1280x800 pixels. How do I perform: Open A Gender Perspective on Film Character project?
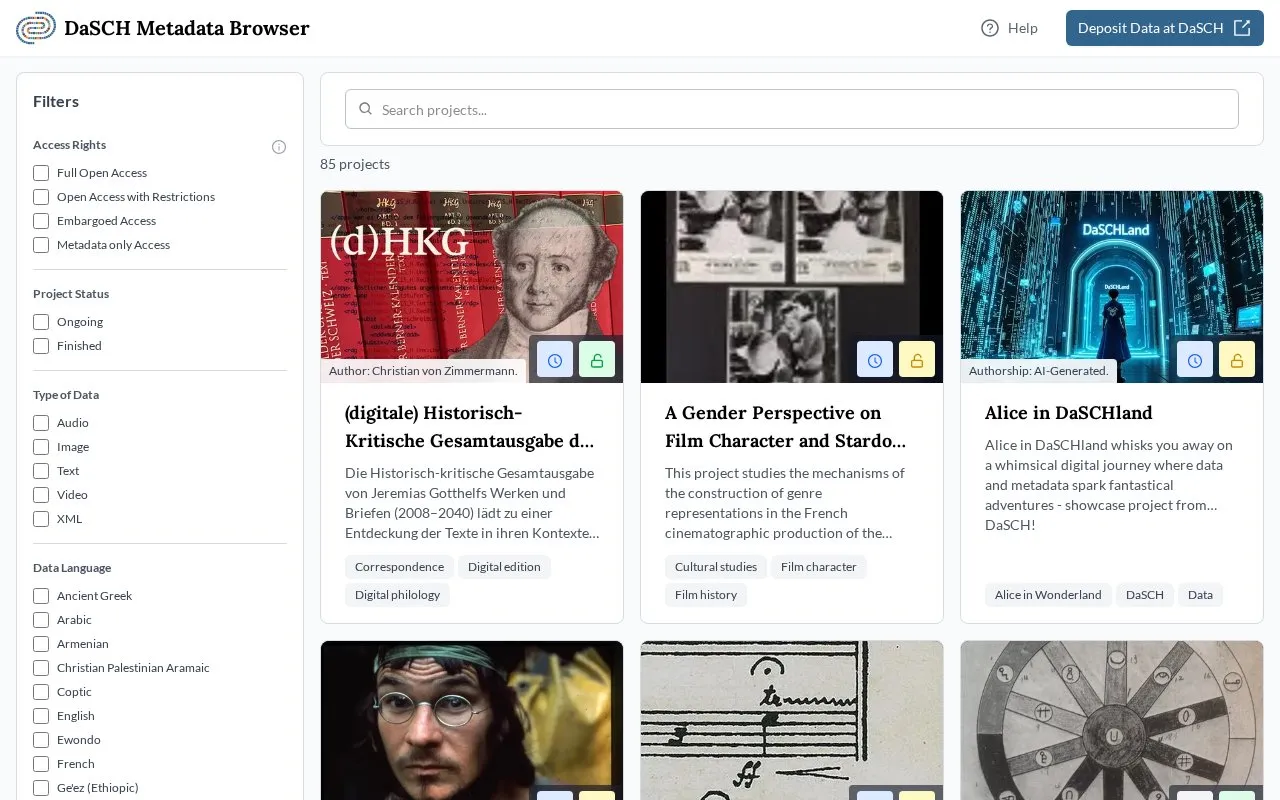click(x=786, y=427)
